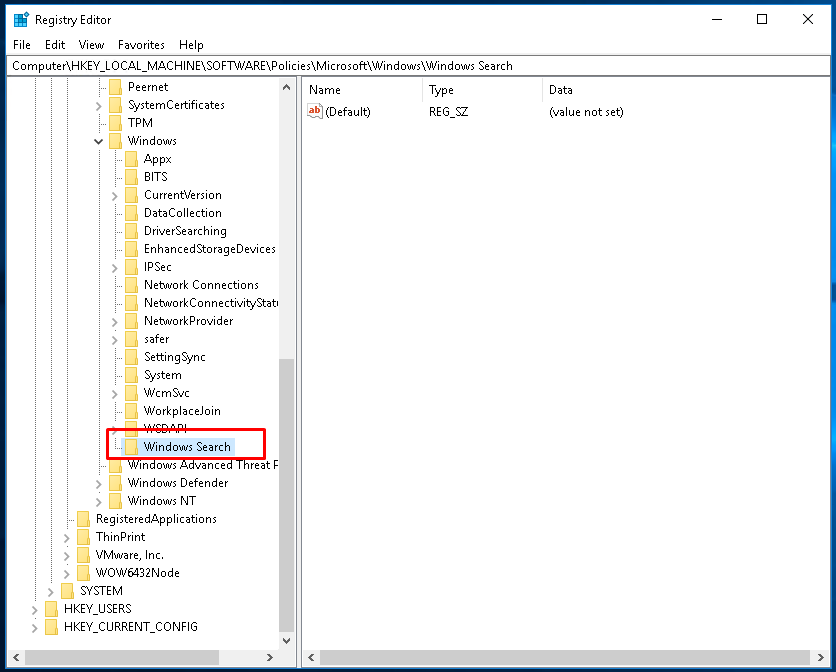Expand the WcmSvc key

click(115, 394)
